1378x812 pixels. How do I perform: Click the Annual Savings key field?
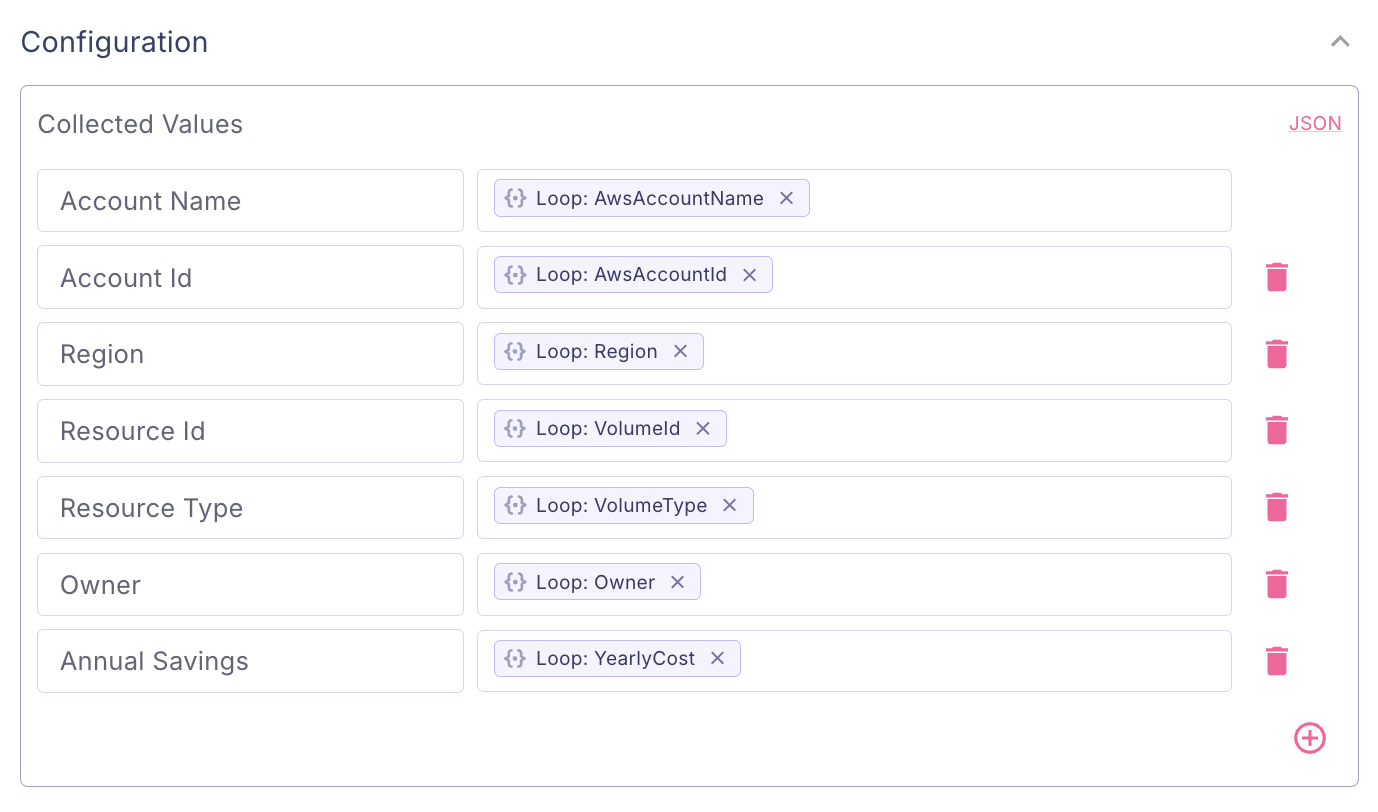pyautogui.click(x=250, y=661)
